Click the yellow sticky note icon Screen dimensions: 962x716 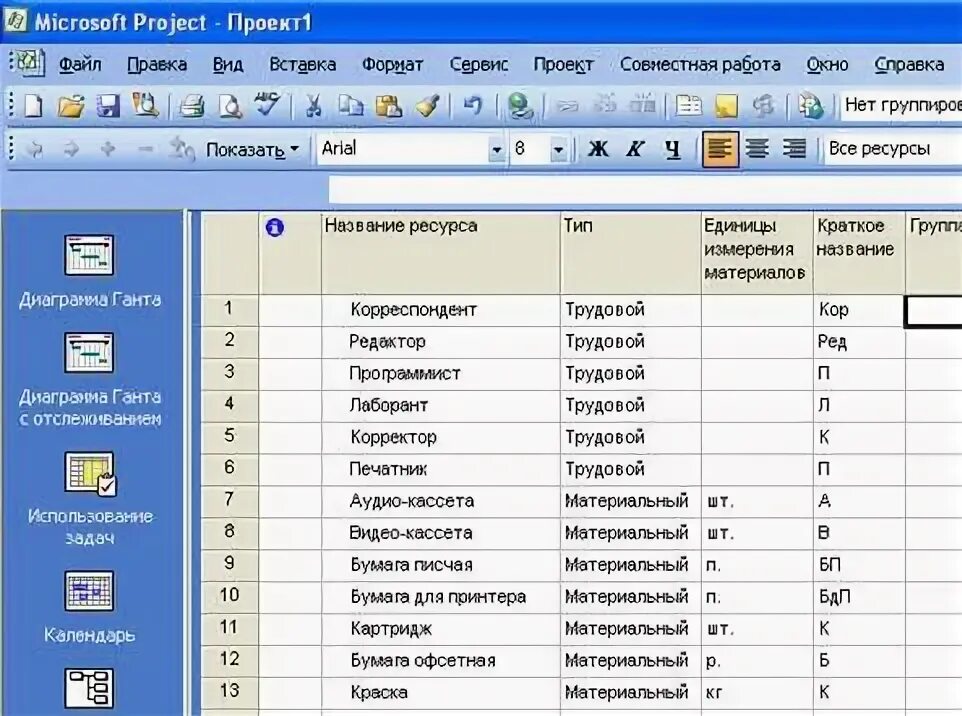[726, 106]
